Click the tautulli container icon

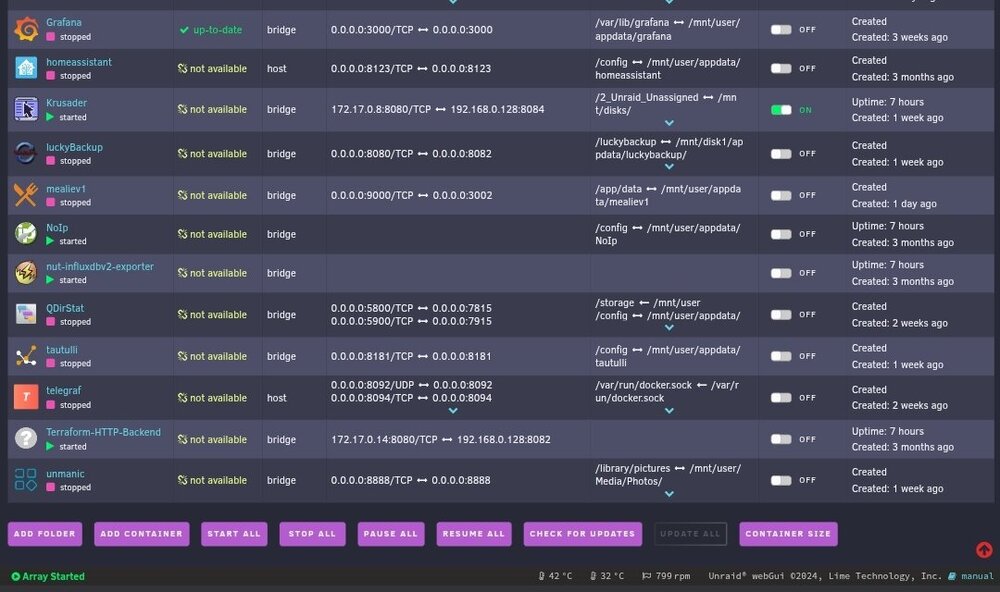26,356
